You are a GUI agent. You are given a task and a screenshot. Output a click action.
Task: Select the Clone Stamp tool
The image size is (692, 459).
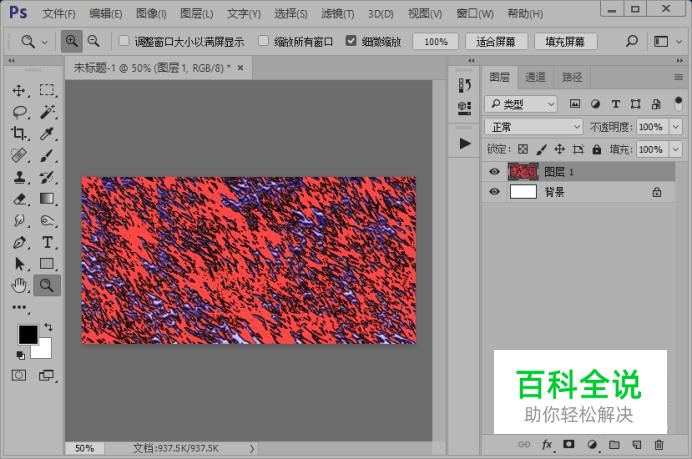(19, 177)
